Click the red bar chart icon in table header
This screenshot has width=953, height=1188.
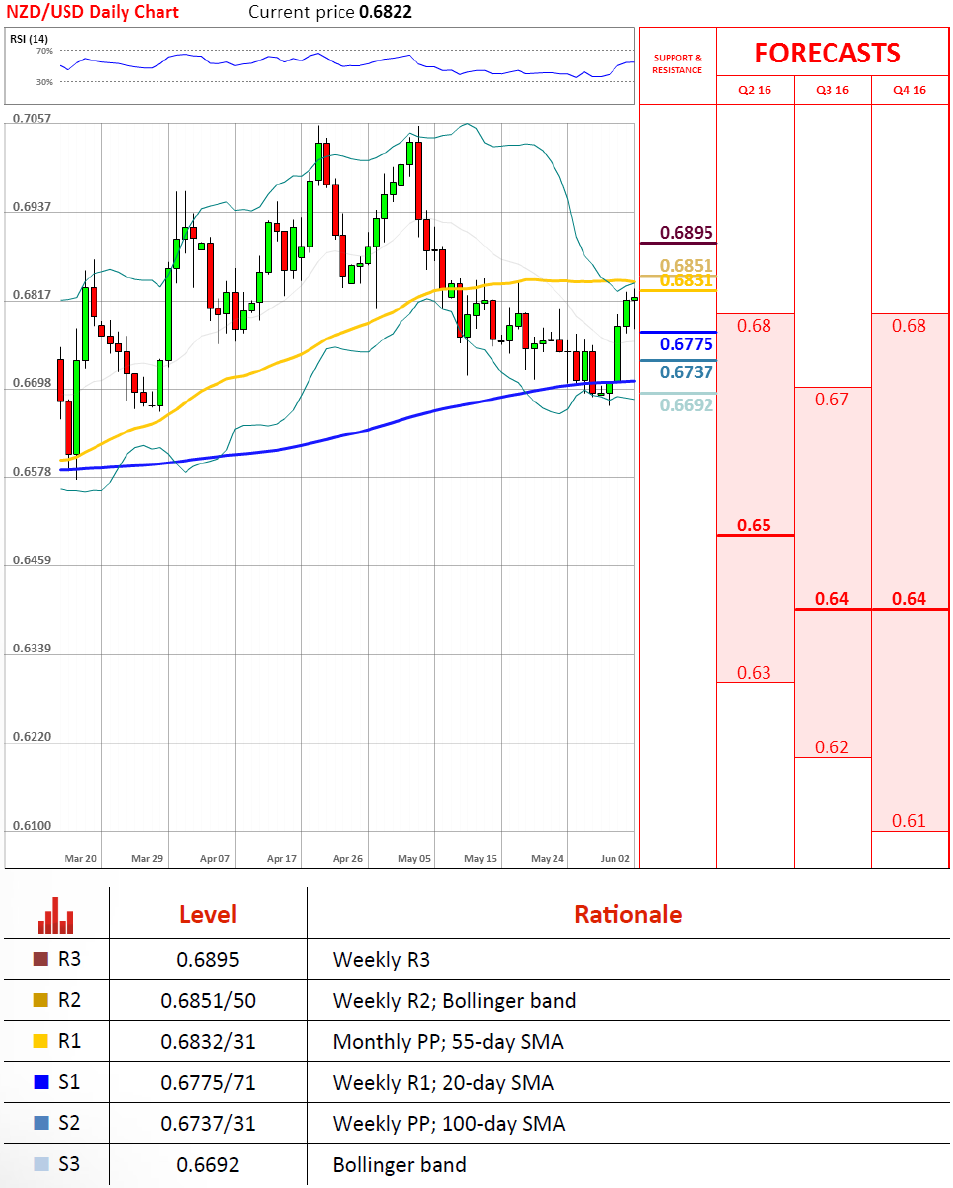[x=56, y=914]
